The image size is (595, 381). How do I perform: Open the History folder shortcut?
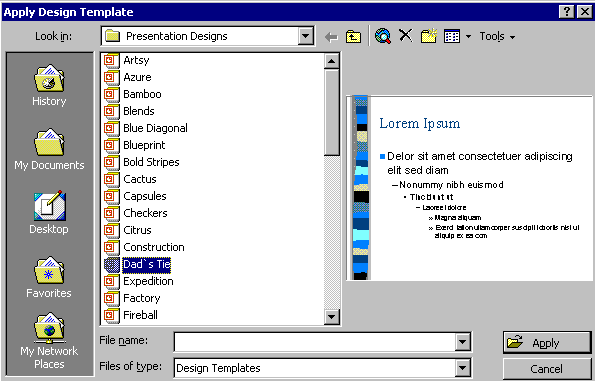(49, 85)
